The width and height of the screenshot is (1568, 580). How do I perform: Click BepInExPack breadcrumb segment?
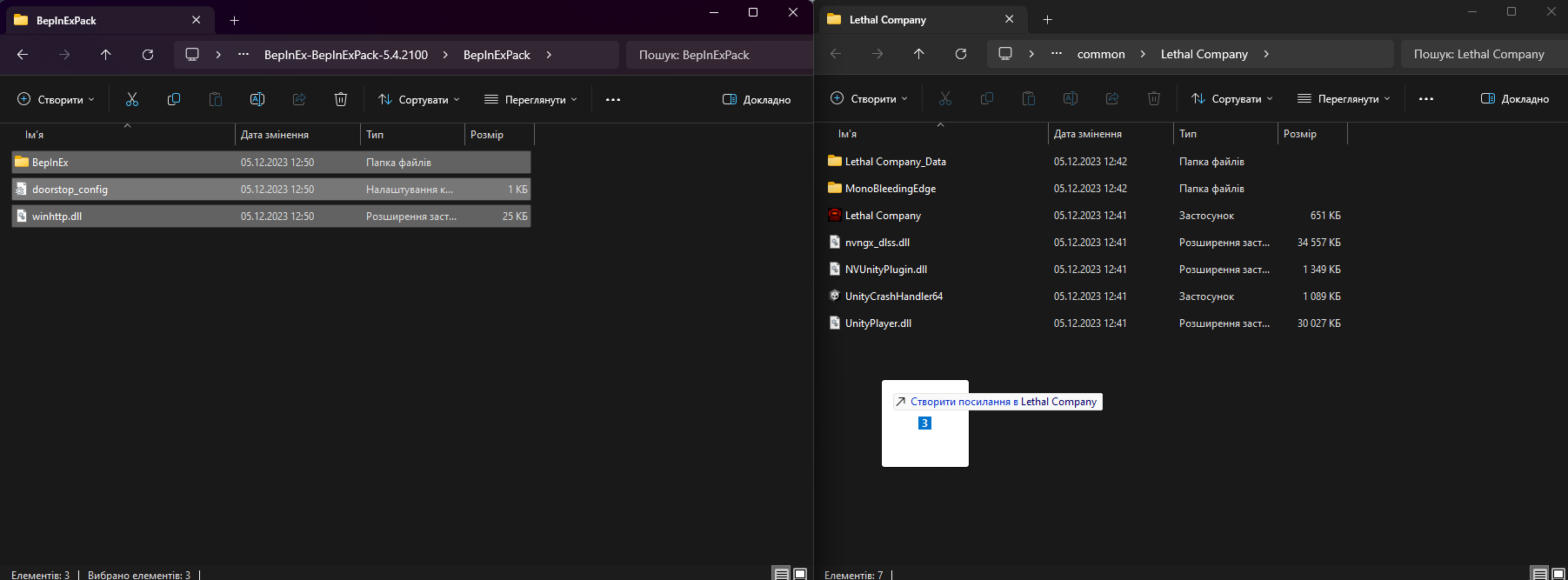497,55
